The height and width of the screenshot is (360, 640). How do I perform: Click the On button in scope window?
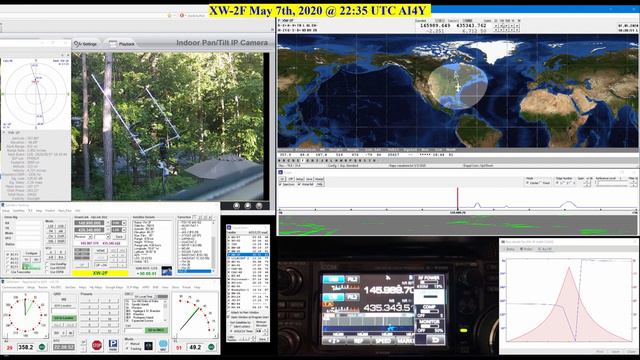[282, 179]
